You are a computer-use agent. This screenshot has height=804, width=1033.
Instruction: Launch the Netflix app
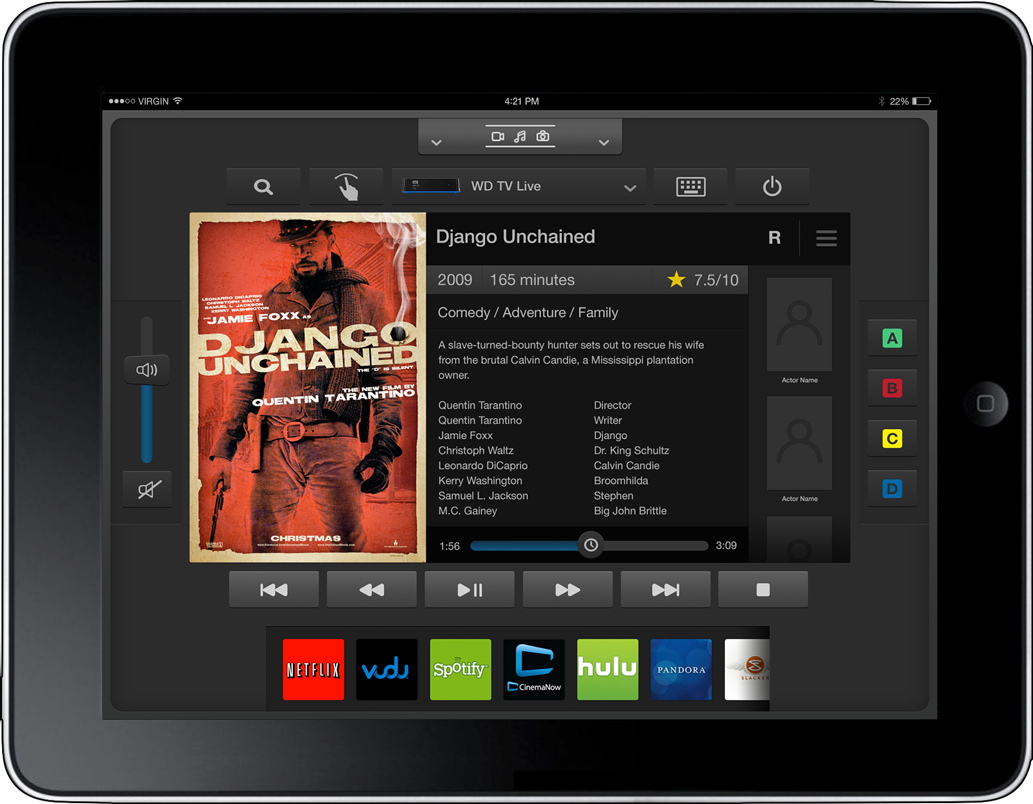[x=314, y=670]
